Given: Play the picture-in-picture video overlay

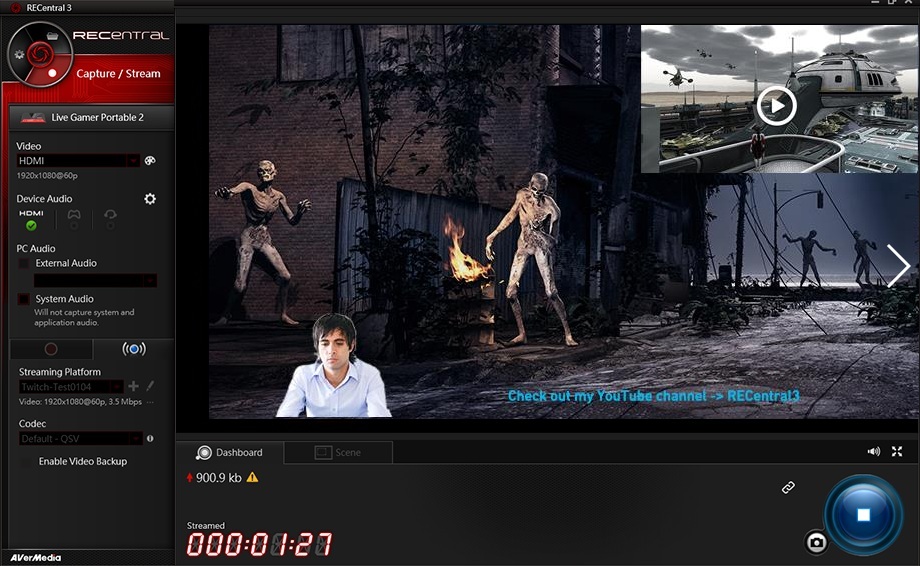Looking at the screenshot, I should (776, 106).
